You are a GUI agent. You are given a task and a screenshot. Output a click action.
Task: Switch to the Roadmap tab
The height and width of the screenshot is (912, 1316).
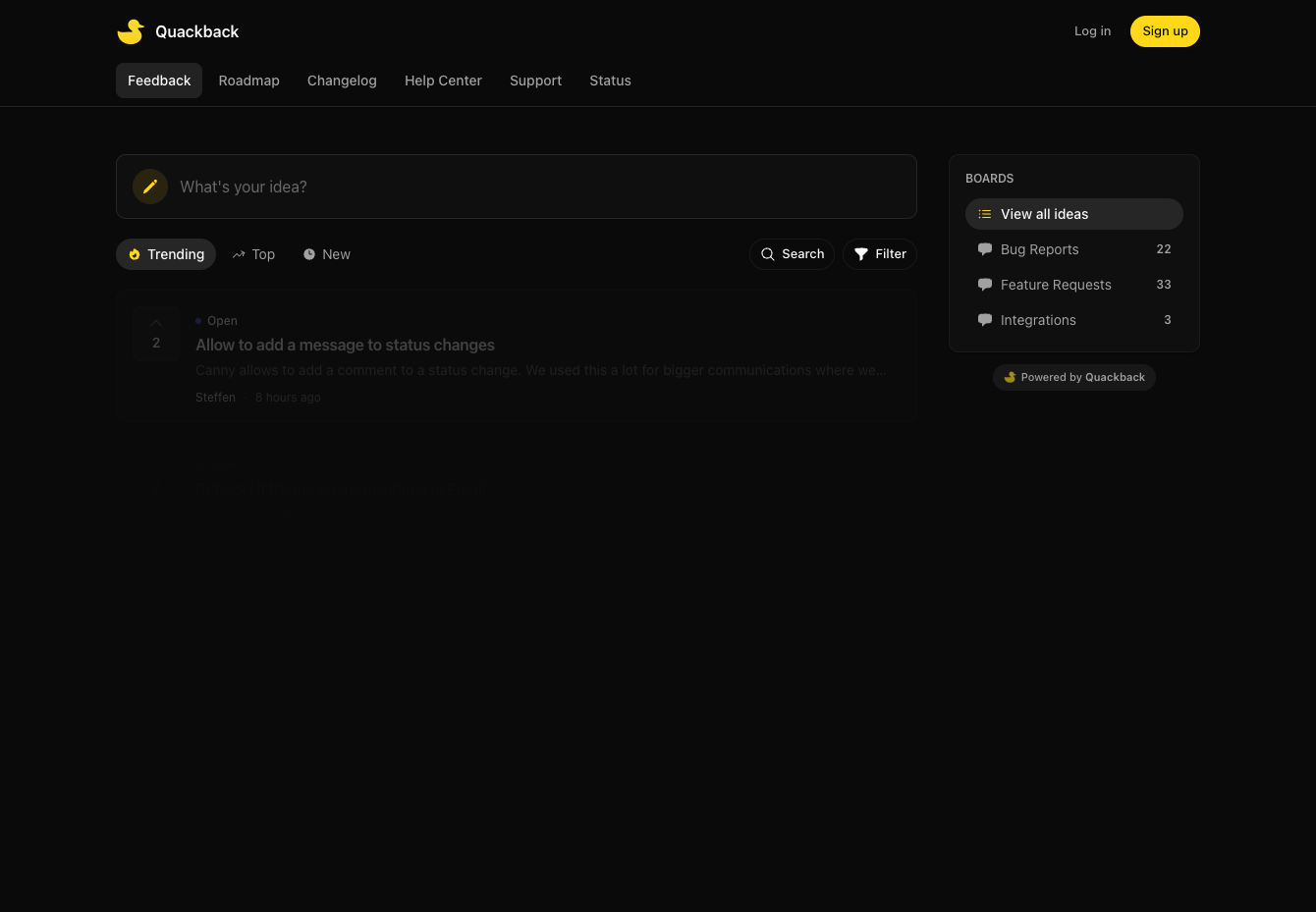[x=249, y=80]
